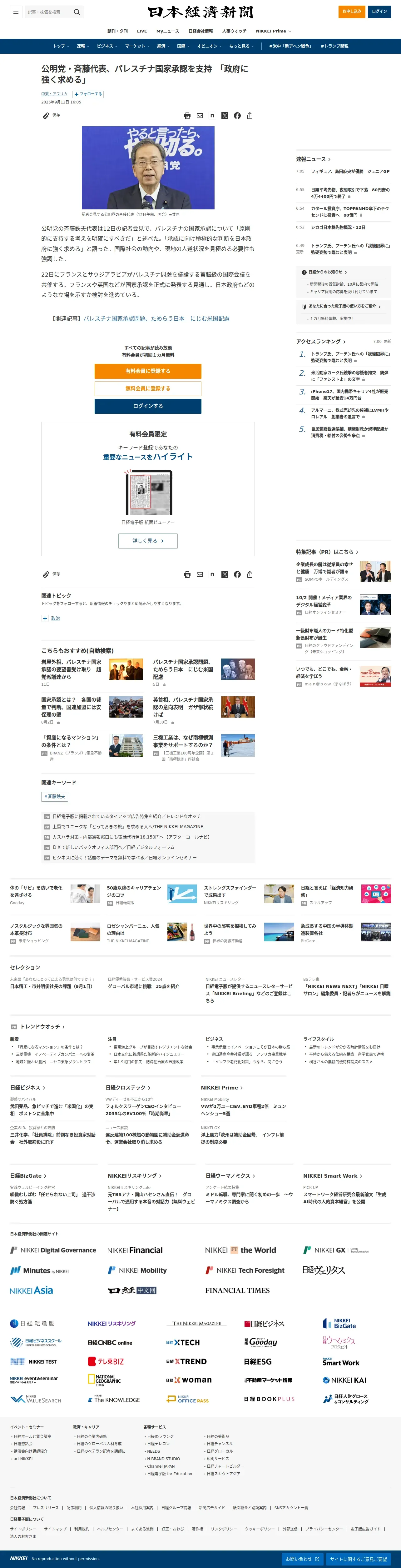
Task: Click the 無料会員に登録する button
Action: [148, 388]
